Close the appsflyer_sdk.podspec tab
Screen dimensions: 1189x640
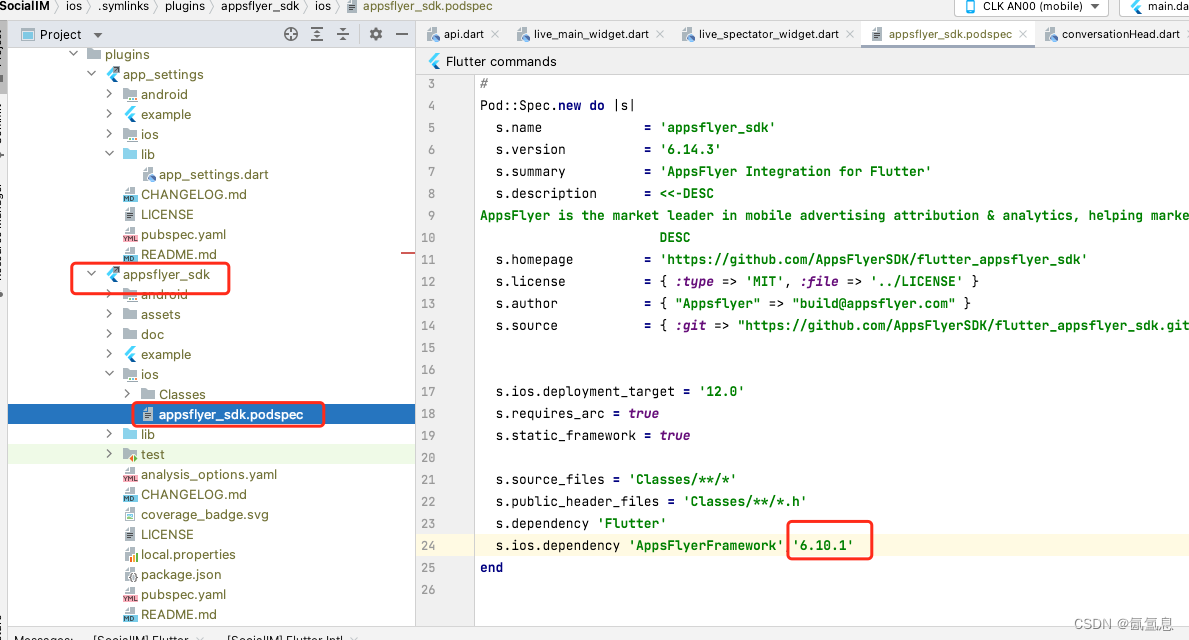click(x=1023, y=34)
